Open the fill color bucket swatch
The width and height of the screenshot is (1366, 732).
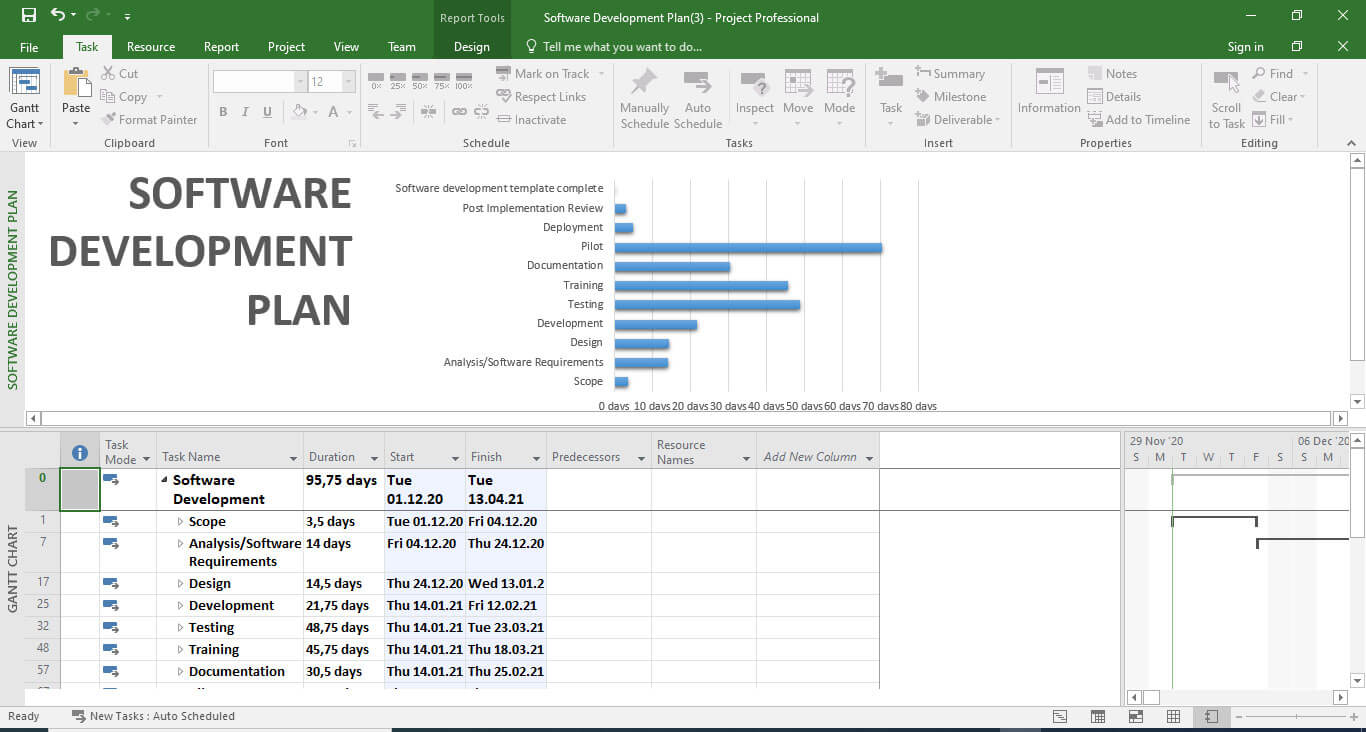click(299, 112)
